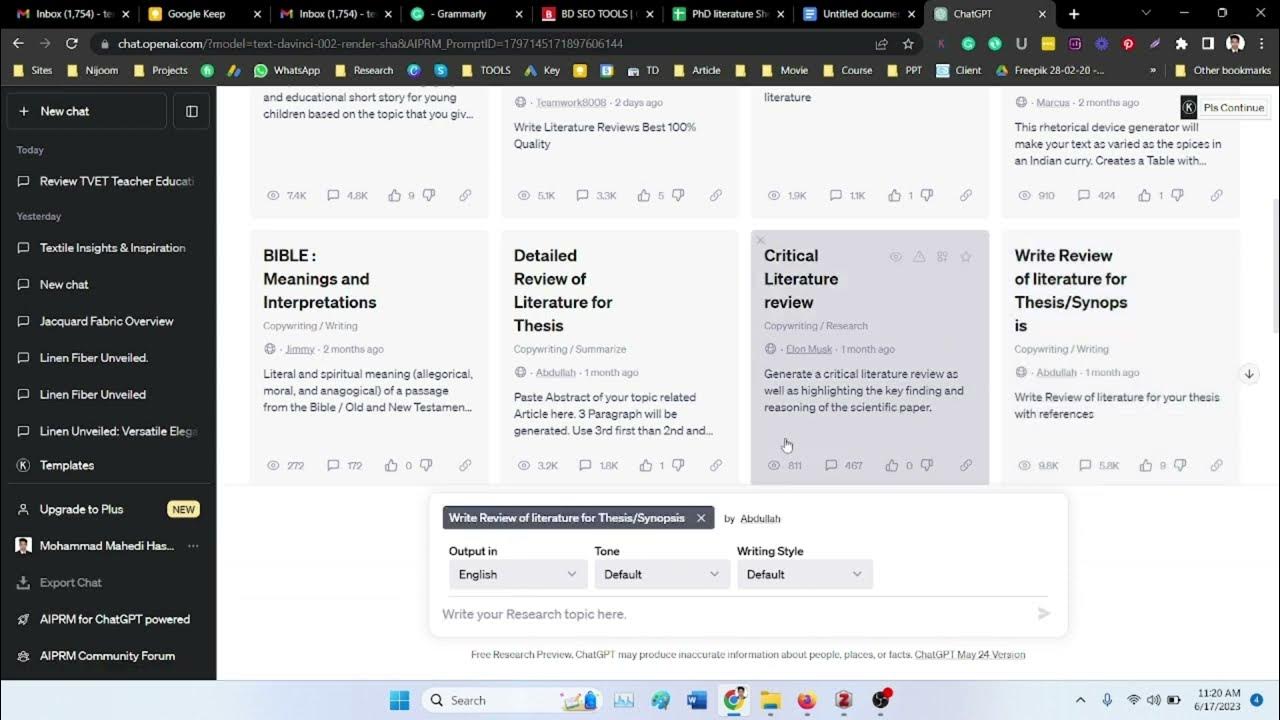The width and height of the screenshot is (1280, 720).
Task: Hide the Critical Literature review prompt (eye icon)
Action: pos(896,257)
